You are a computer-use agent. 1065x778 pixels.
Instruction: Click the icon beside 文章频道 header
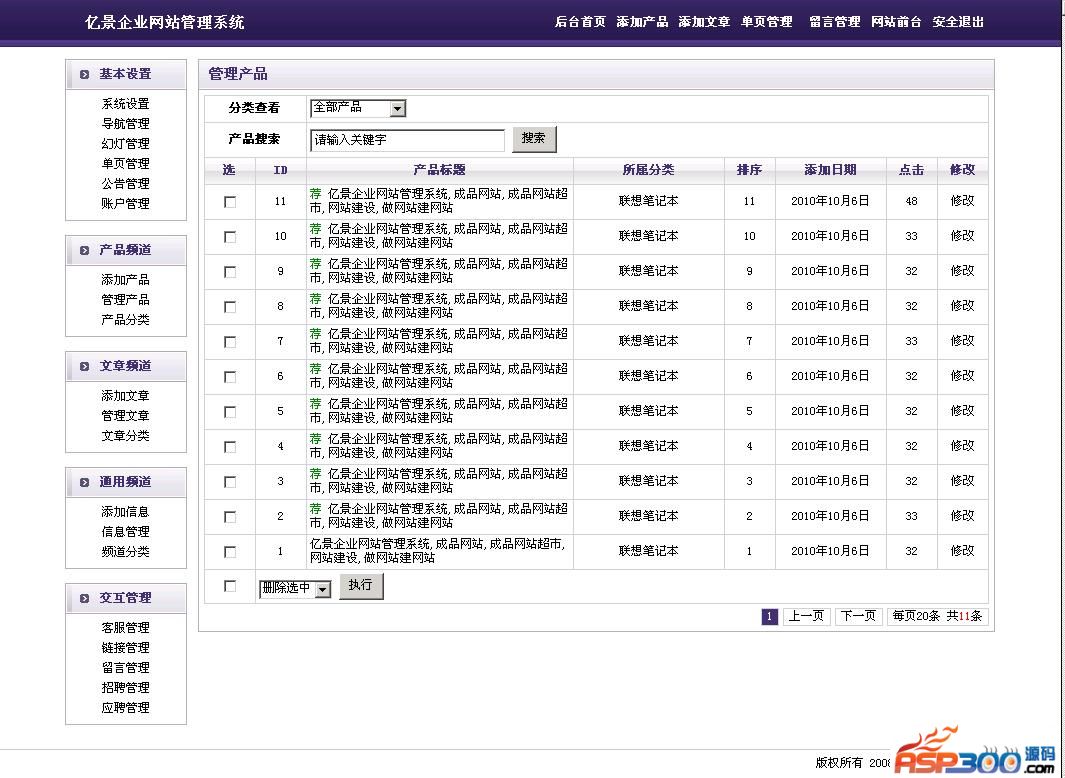(84, 367)
